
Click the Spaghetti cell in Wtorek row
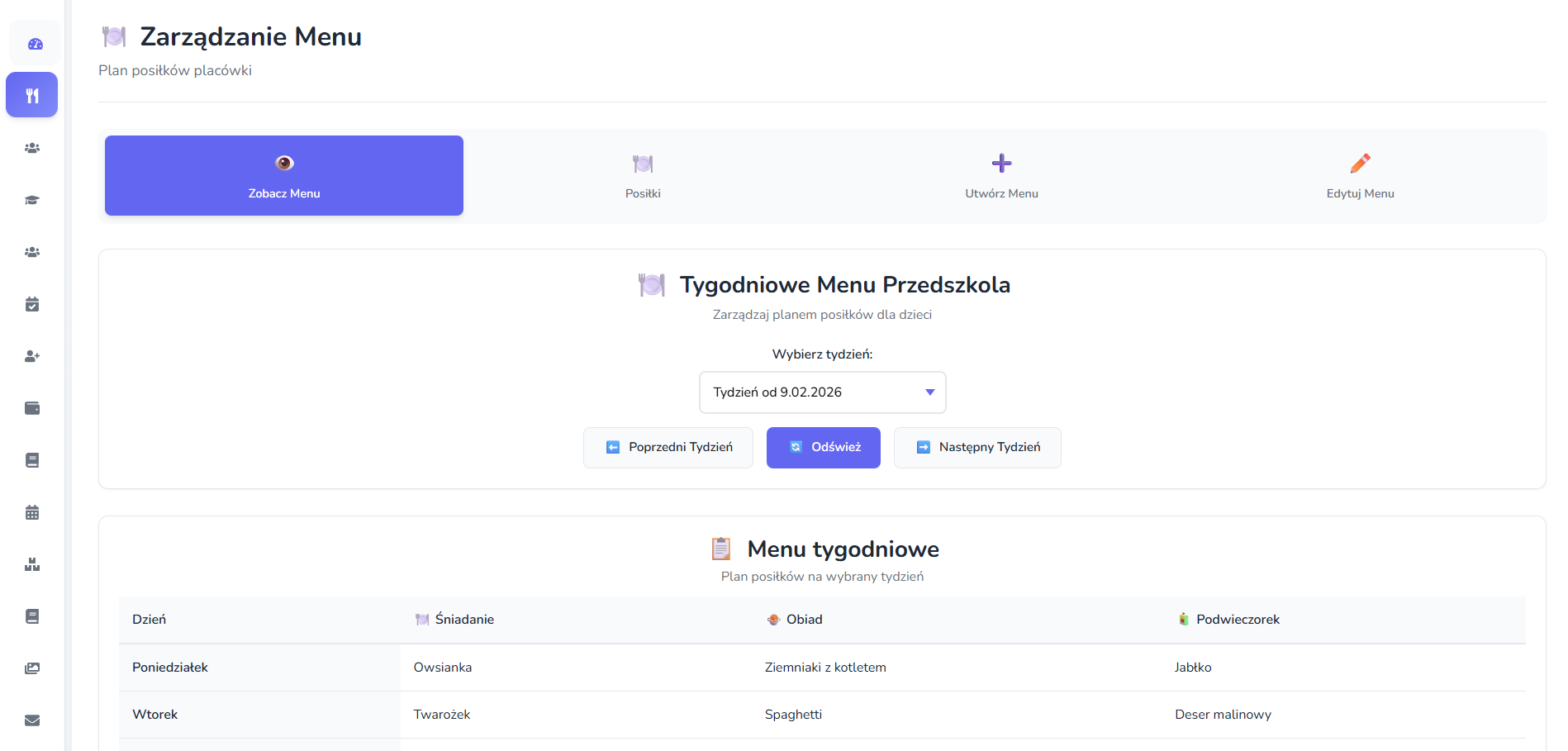click(793, 715)
